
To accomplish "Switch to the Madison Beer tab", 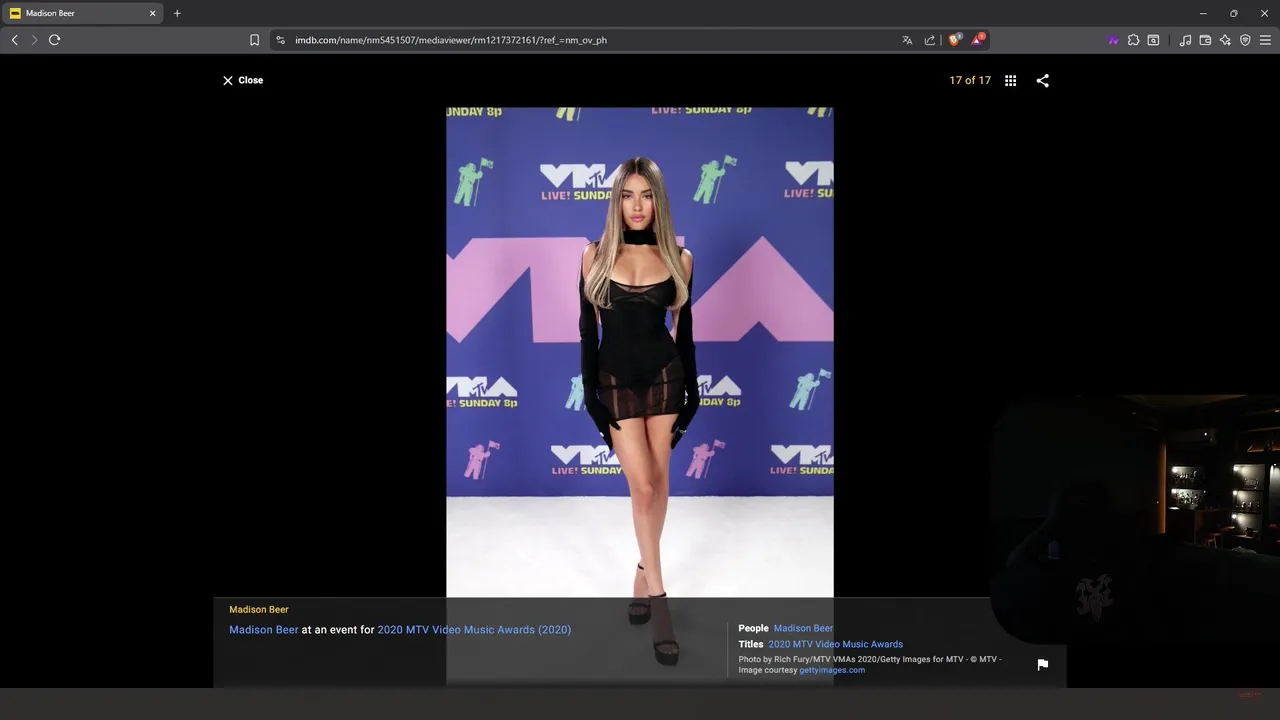I will coord(82,13).
